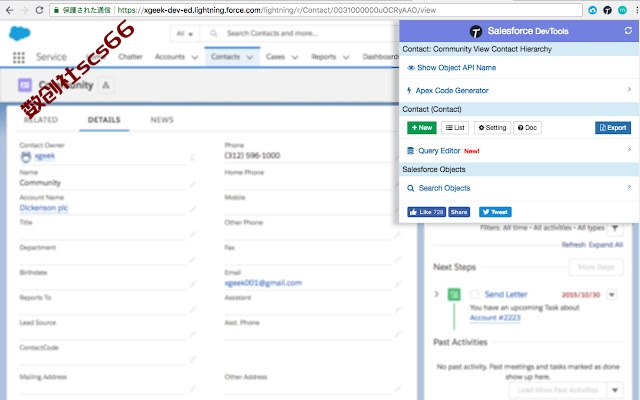Viewport: 640px width, 400px height.
Task: Click the green New contact button
Action: 422,127
